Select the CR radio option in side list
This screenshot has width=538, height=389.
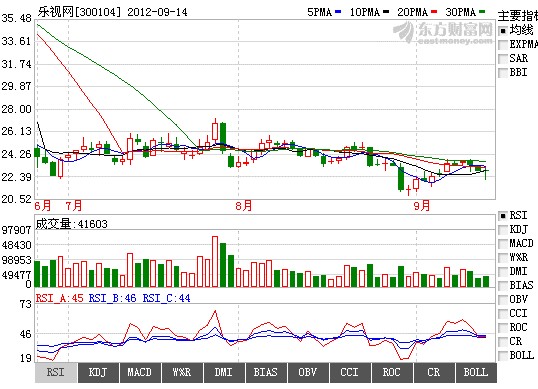click(x=503, y=342)
